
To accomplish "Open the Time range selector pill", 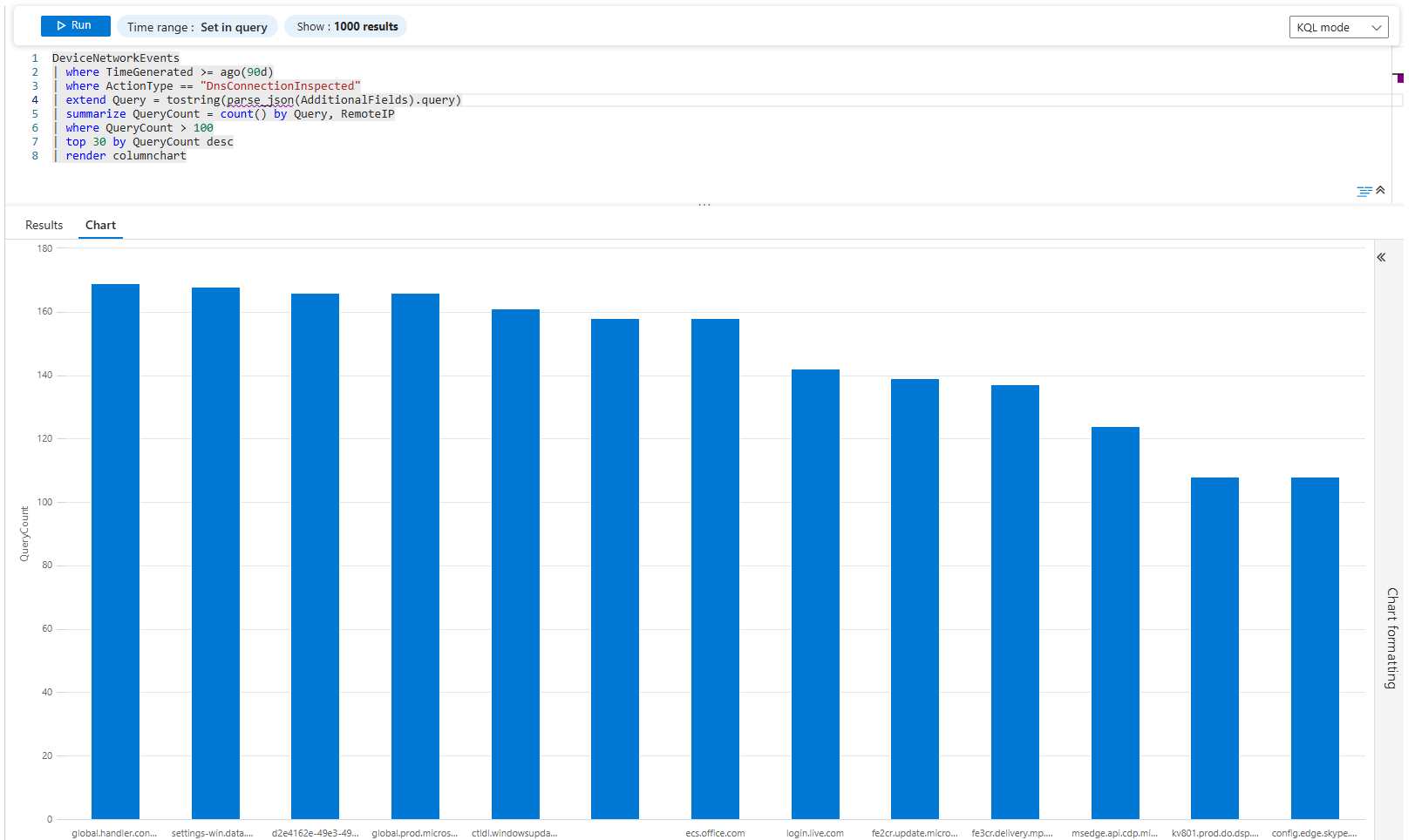I will click(x=197, y=27).
